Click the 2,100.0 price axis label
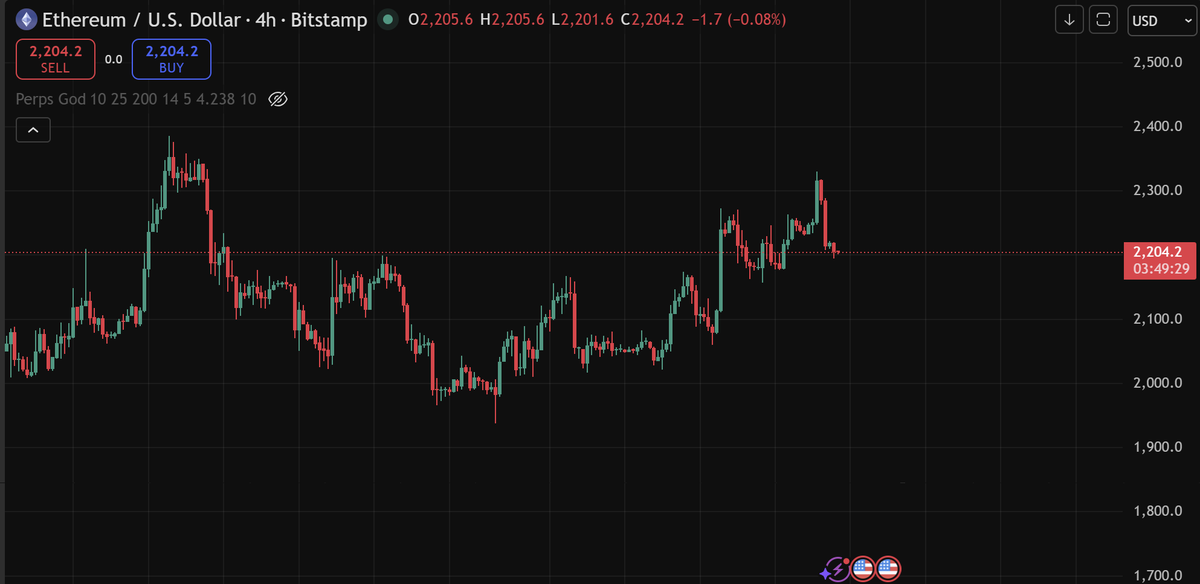1200x584 pixels. coord(1158,319)
